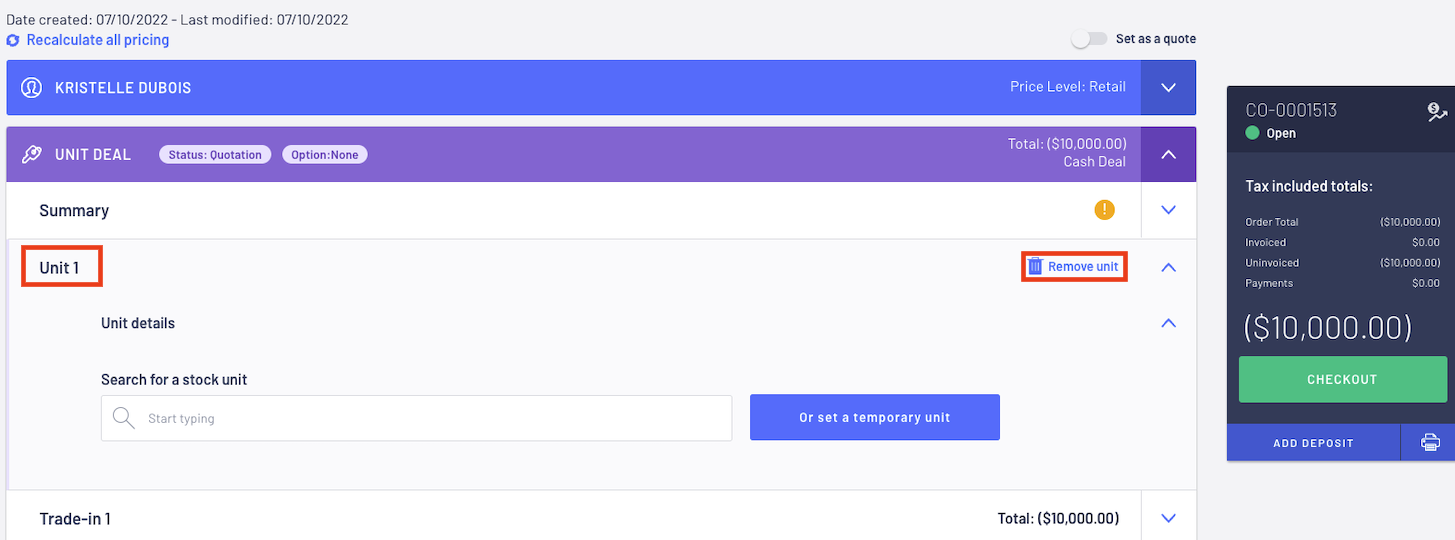
Task: Click Or set a temporary unit button
Action: (x=875, y=418)
